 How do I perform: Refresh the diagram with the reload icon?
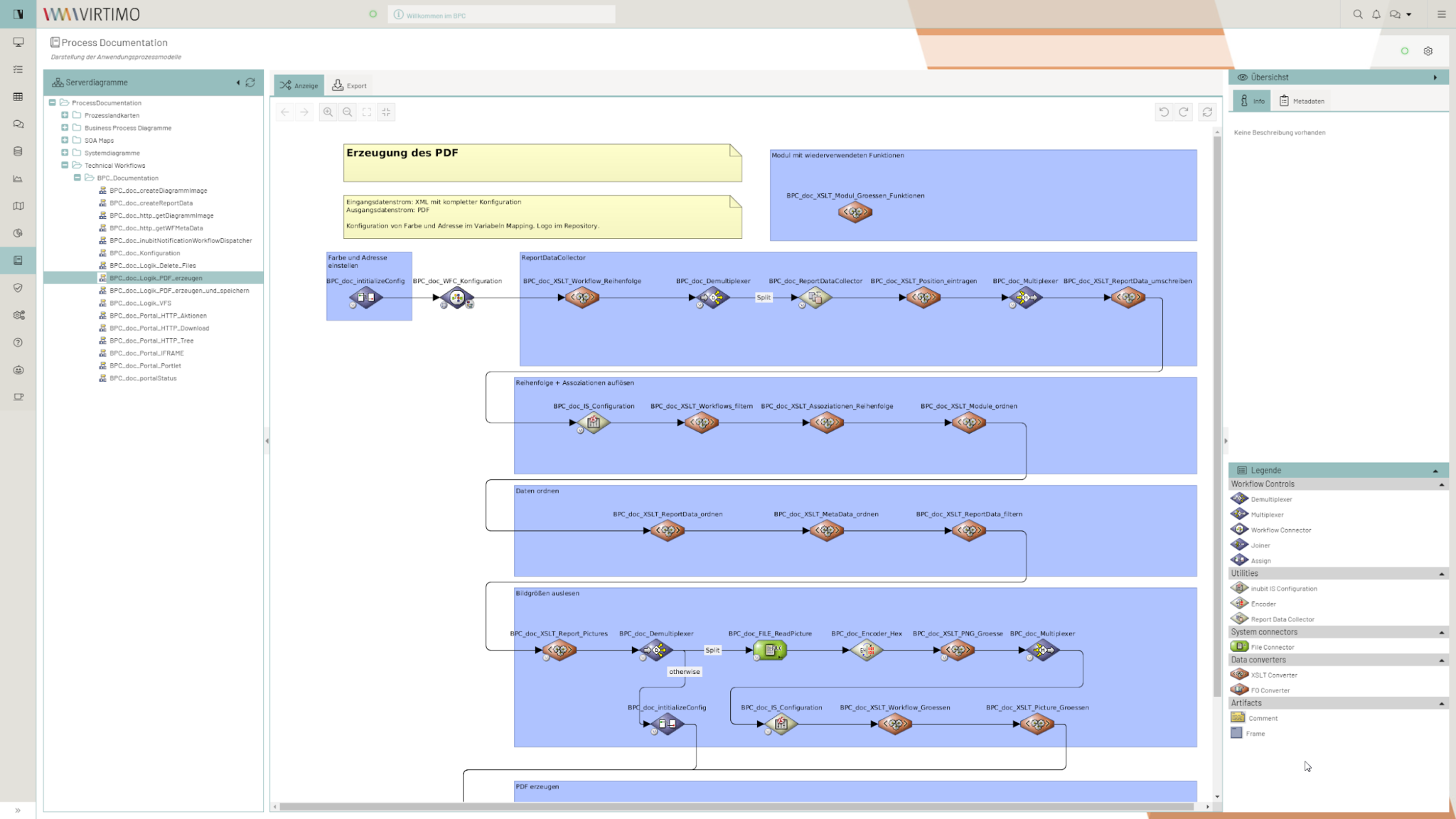1207,112
